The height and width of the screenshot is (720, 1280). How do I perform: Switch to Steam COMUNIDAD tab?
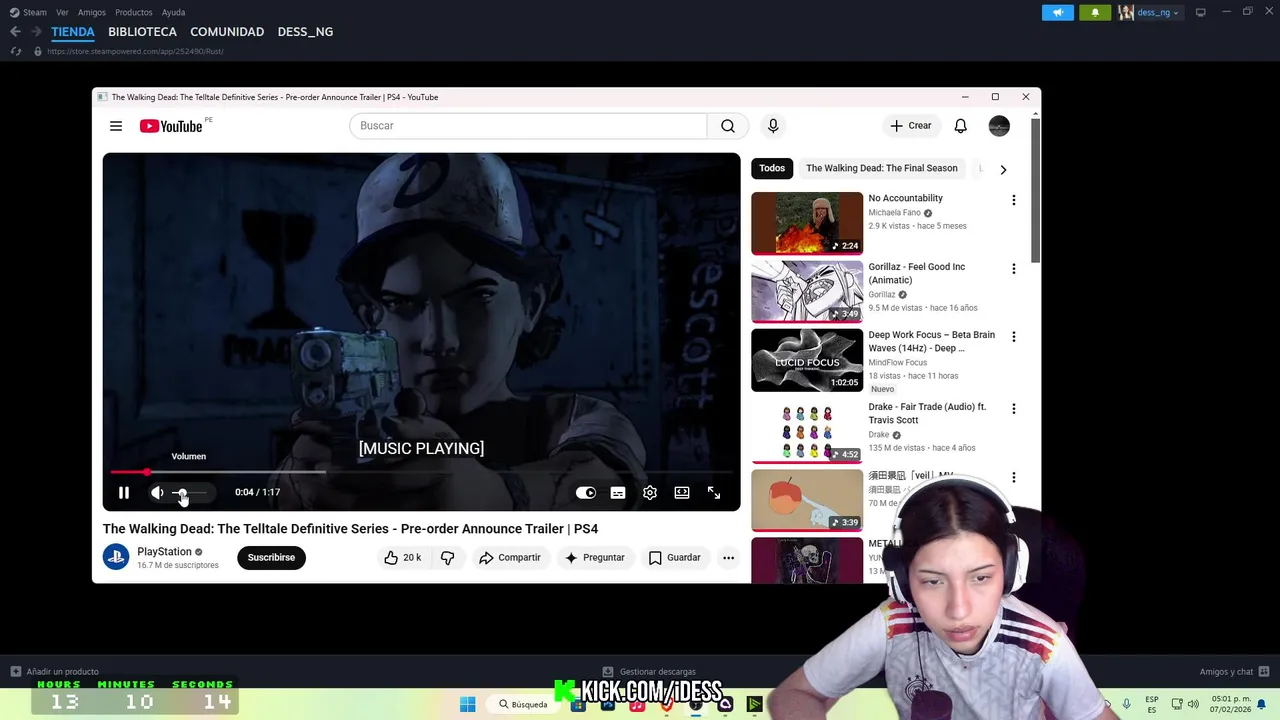[x=227, y=32]
